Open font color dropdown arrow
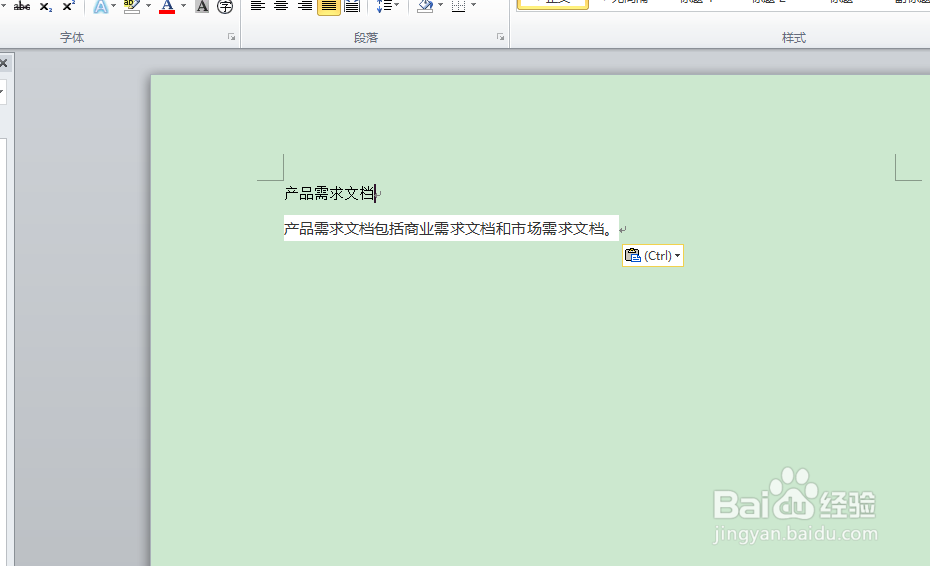Viewport: 930px width, 566px height. click(183, 6)
